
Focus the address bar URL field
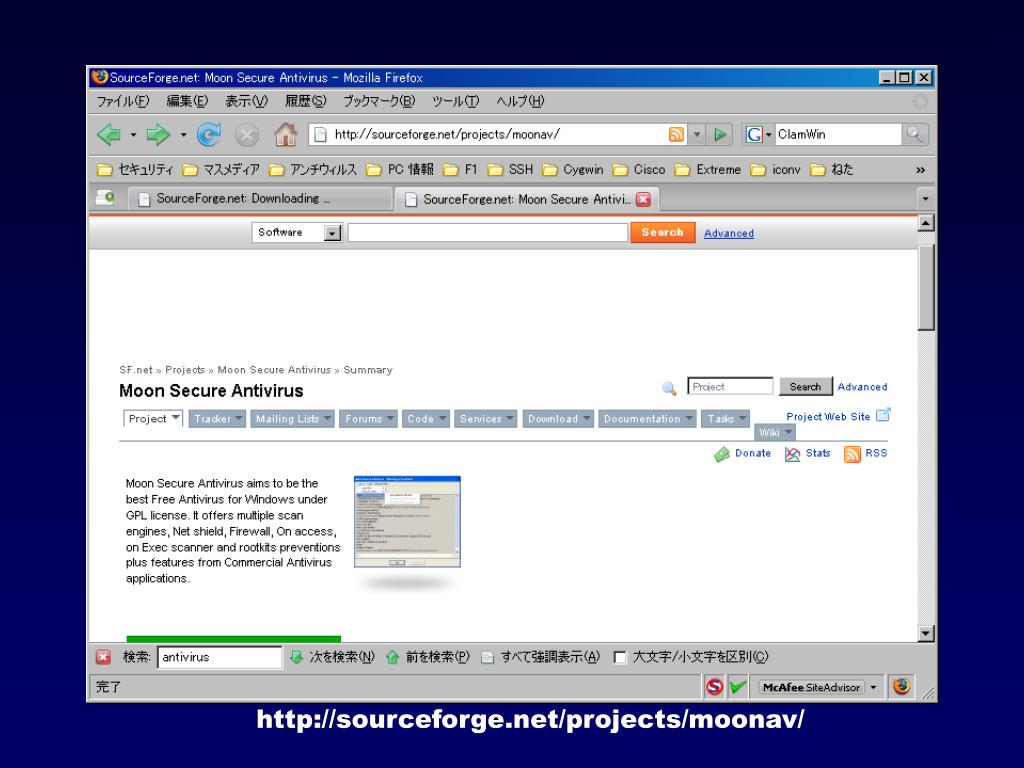[498, 135]
